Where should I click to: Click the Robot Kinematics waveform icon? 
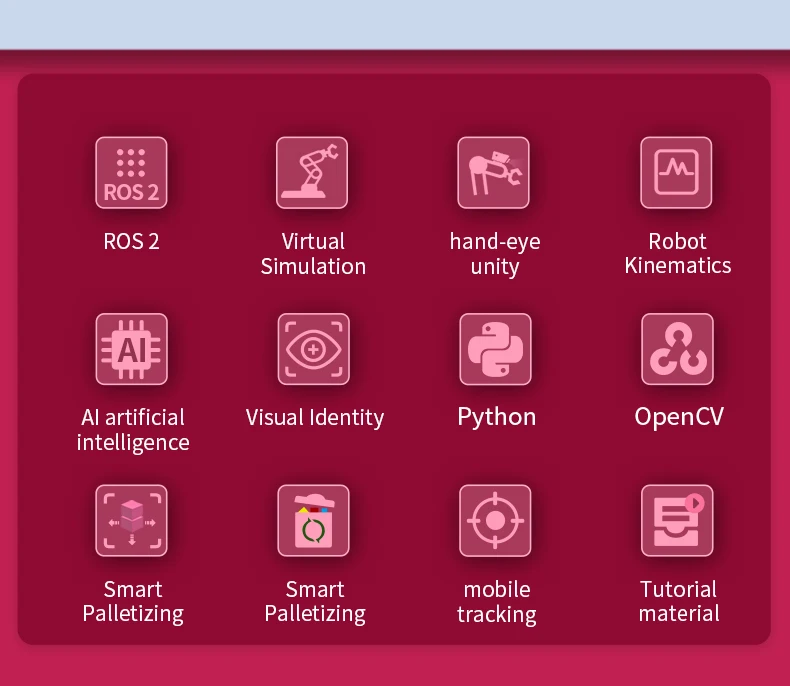[x=676, y=173]
